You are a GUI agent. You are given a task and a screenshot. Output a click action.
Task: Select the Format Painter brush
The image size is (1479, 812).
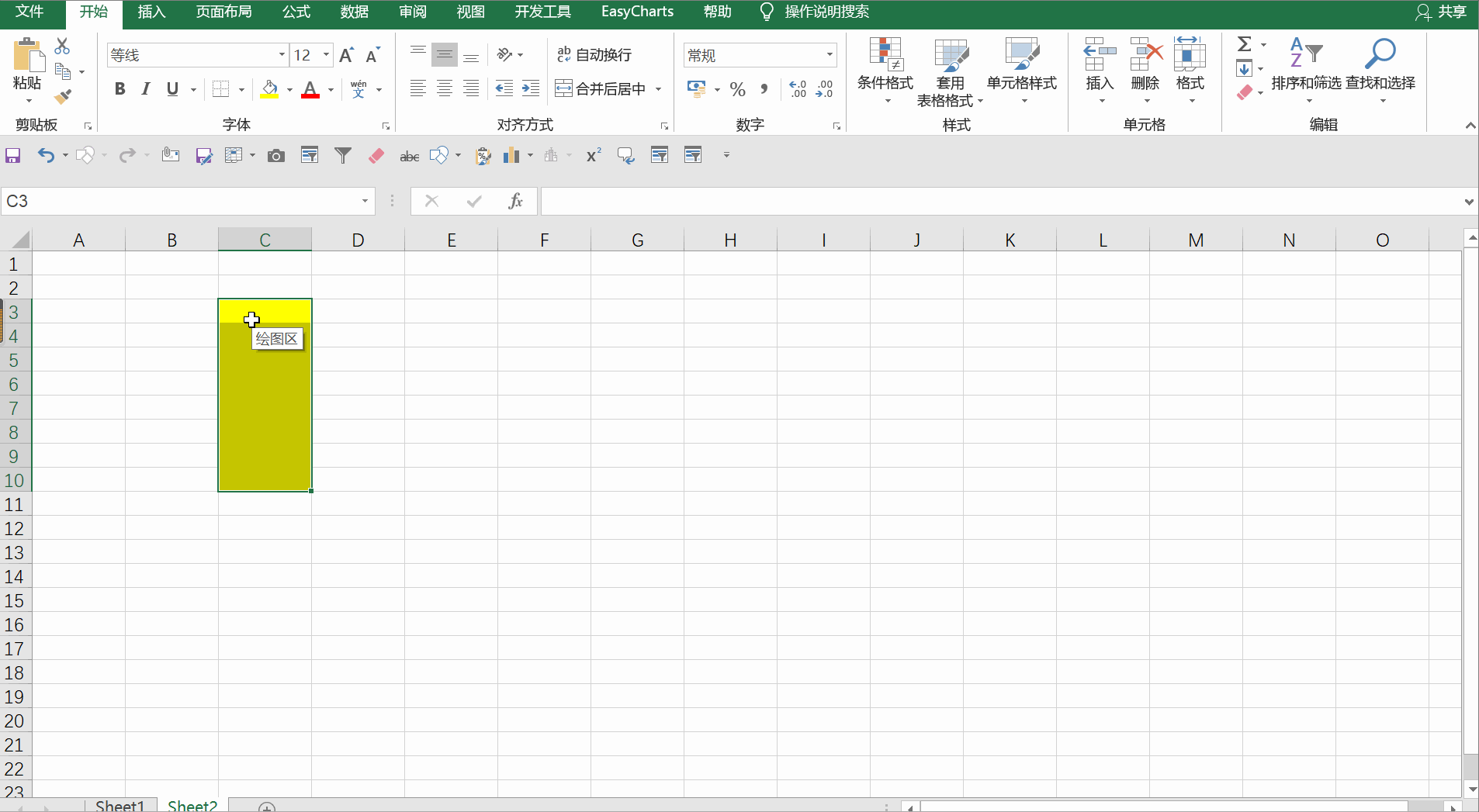click(63, 97)
